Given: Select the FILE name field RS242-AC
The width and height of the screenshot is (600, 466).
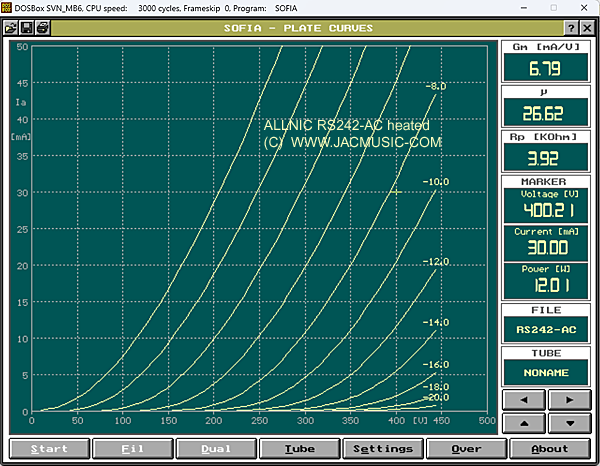Looking at the screenshot, I should coord(546,328).
